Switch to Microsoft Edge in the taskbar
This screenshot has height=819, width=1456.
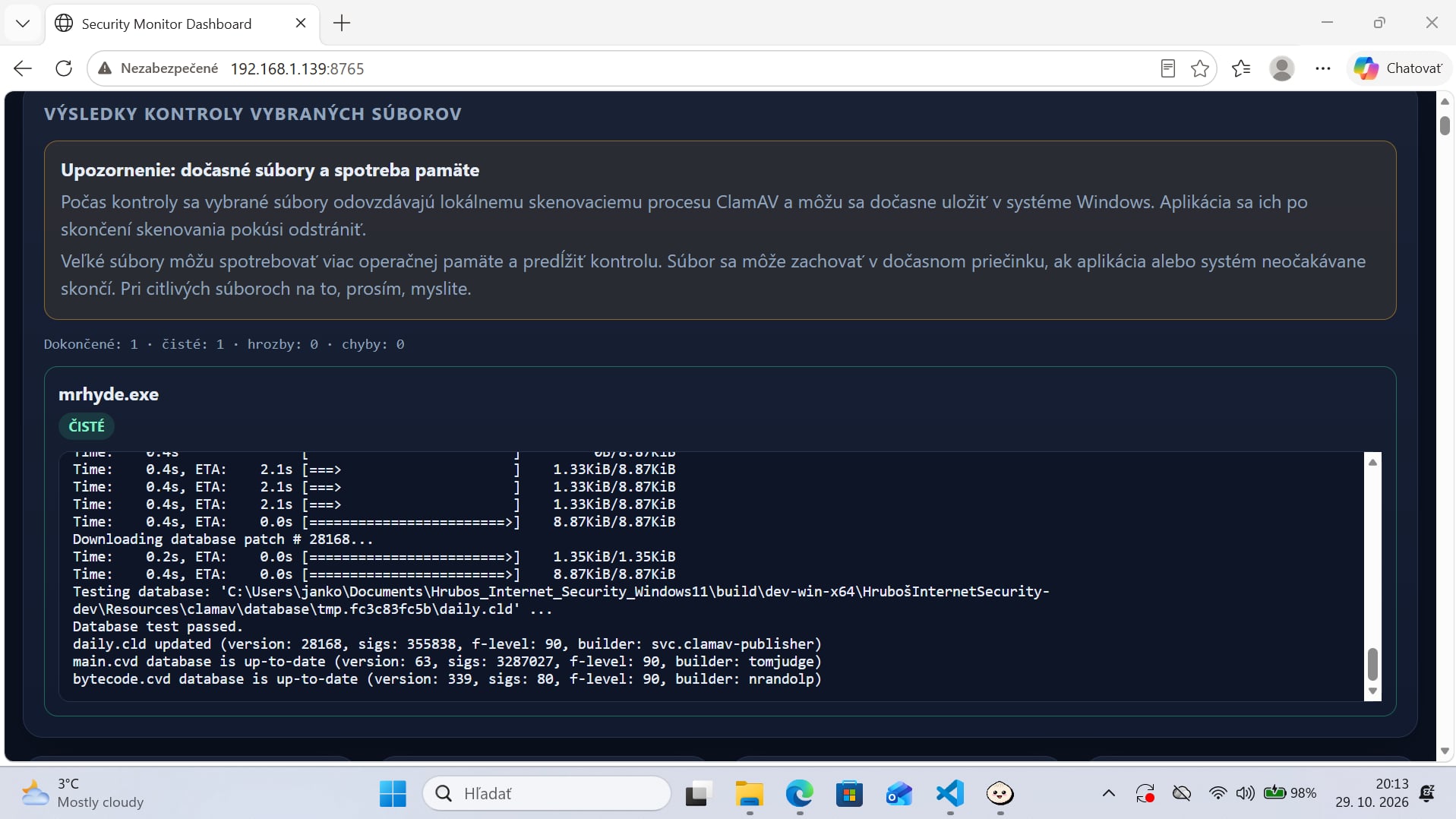coord(799,794)
